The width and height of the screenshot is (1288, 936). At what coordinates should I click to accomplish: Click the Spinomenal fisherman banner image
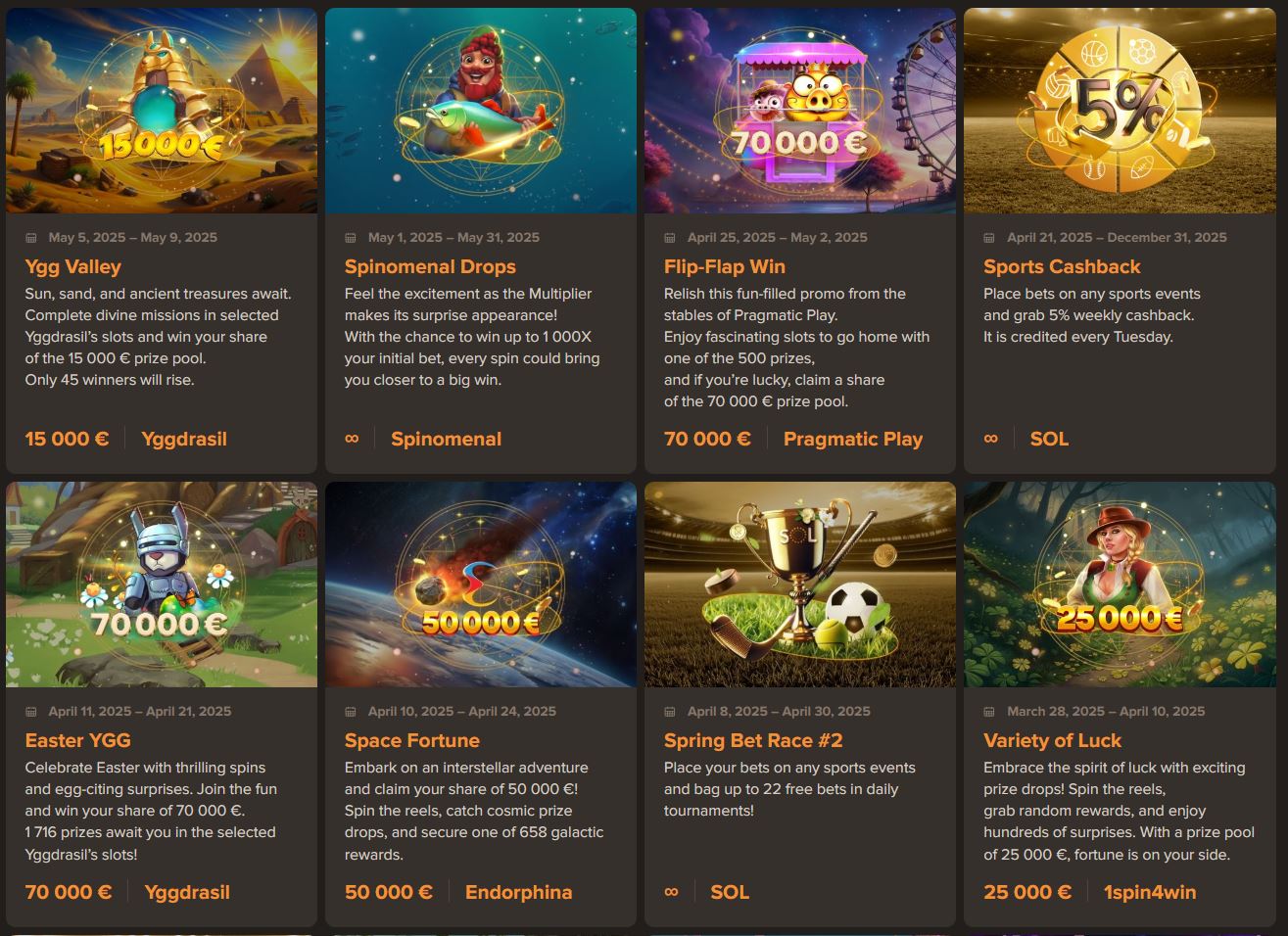pyautogui.click(x=481, y=111)
